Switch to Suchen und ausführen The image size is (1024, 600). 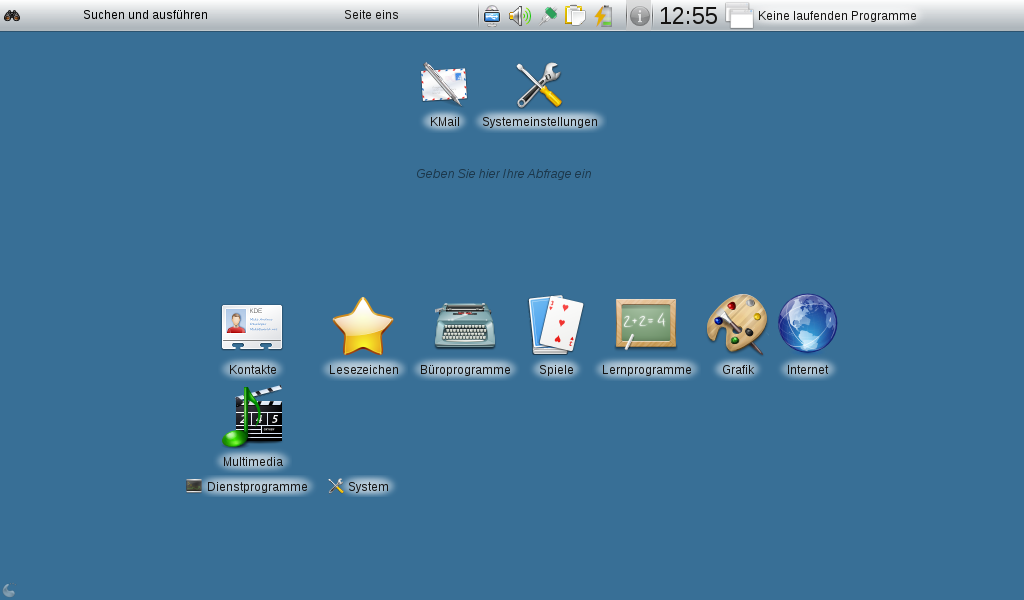point(144,15)
